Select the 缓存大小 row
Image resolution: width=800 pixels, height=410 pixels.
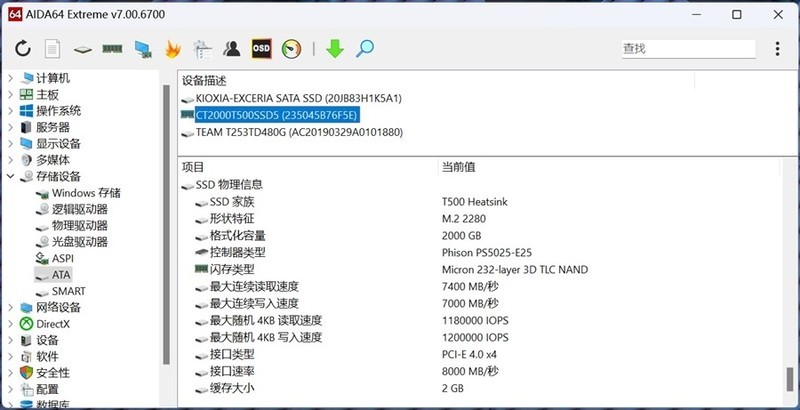click(232, 388)
